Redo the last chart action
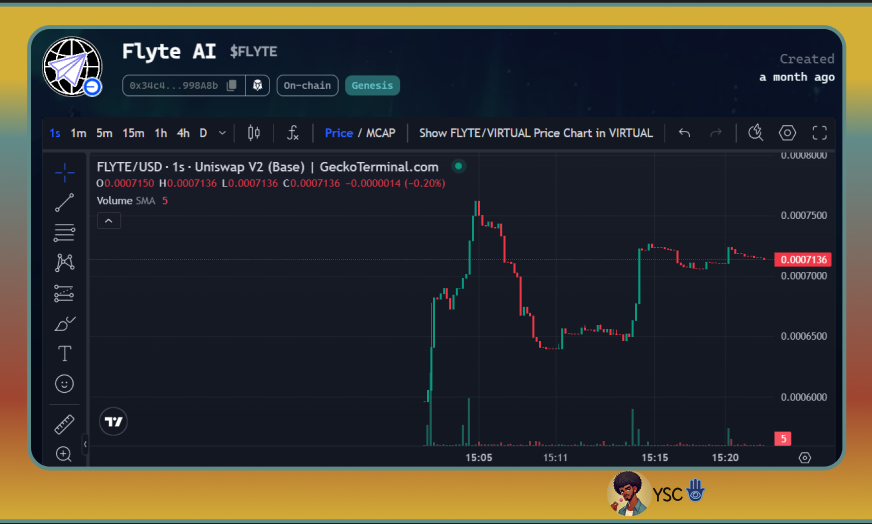Image resolution: width=872 pixels, height=524 pixels. coord(716,133)
